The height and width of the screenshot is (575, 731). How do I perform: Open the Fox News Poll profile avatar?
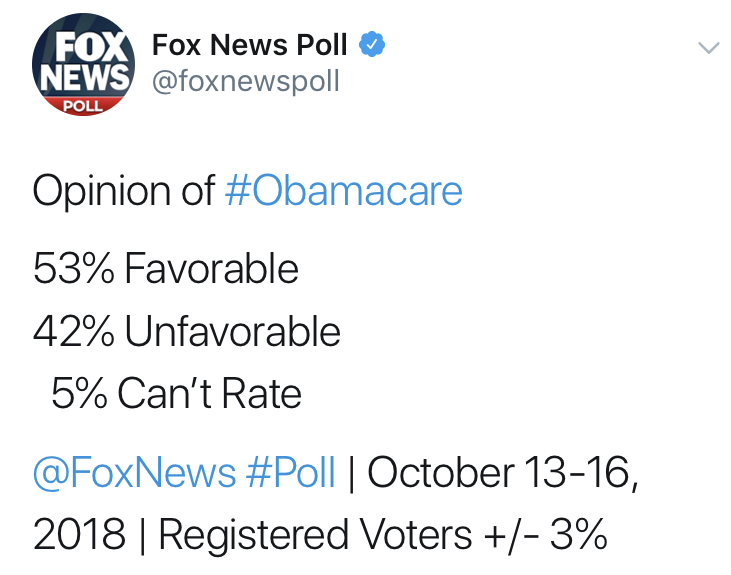pos(83,64)
